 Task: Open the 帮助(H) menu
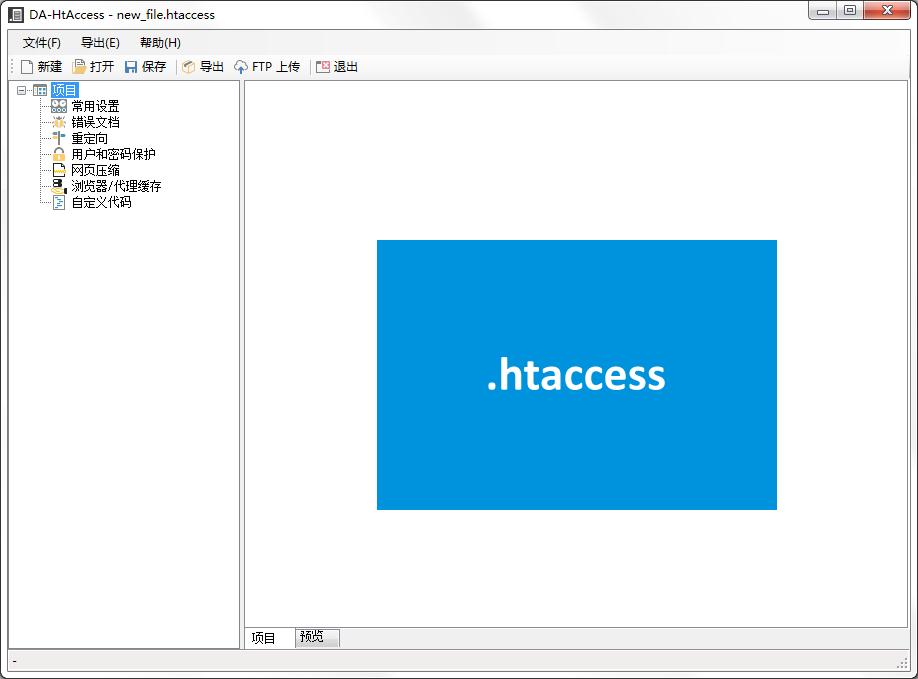coord(158,42)
